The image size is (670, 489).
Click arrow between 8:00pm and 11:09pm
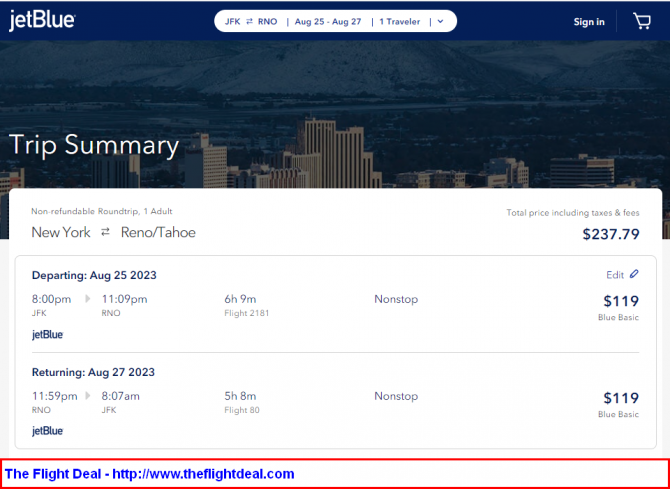click(88, 299)
